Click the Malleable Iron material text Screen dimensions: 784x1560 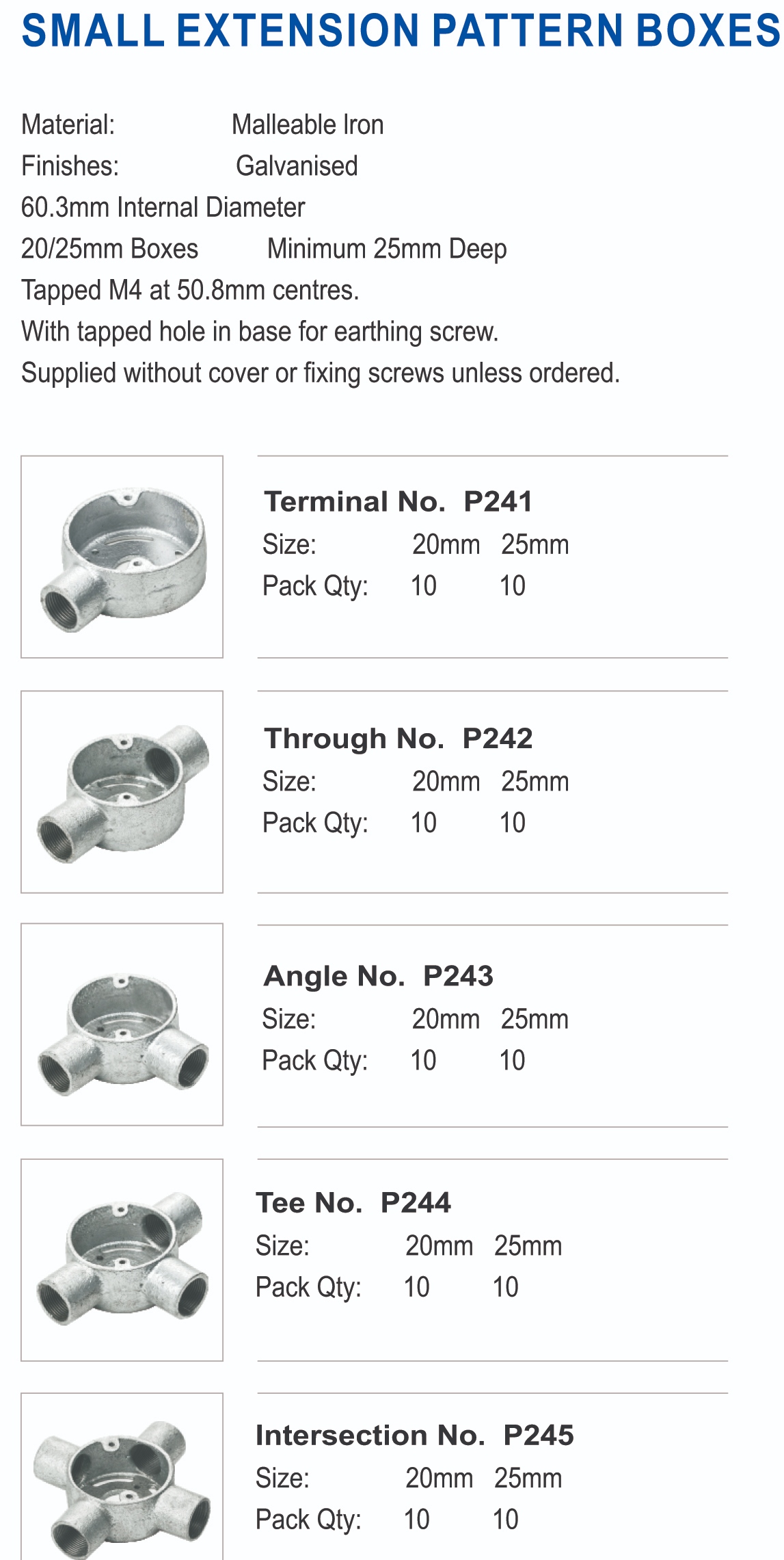pos(308,124)
